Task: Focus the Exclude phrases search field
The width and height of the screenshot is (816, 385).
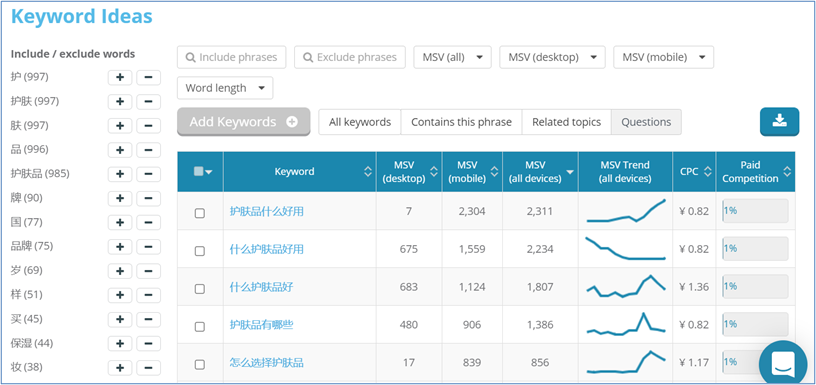Action: coord(350,57)
